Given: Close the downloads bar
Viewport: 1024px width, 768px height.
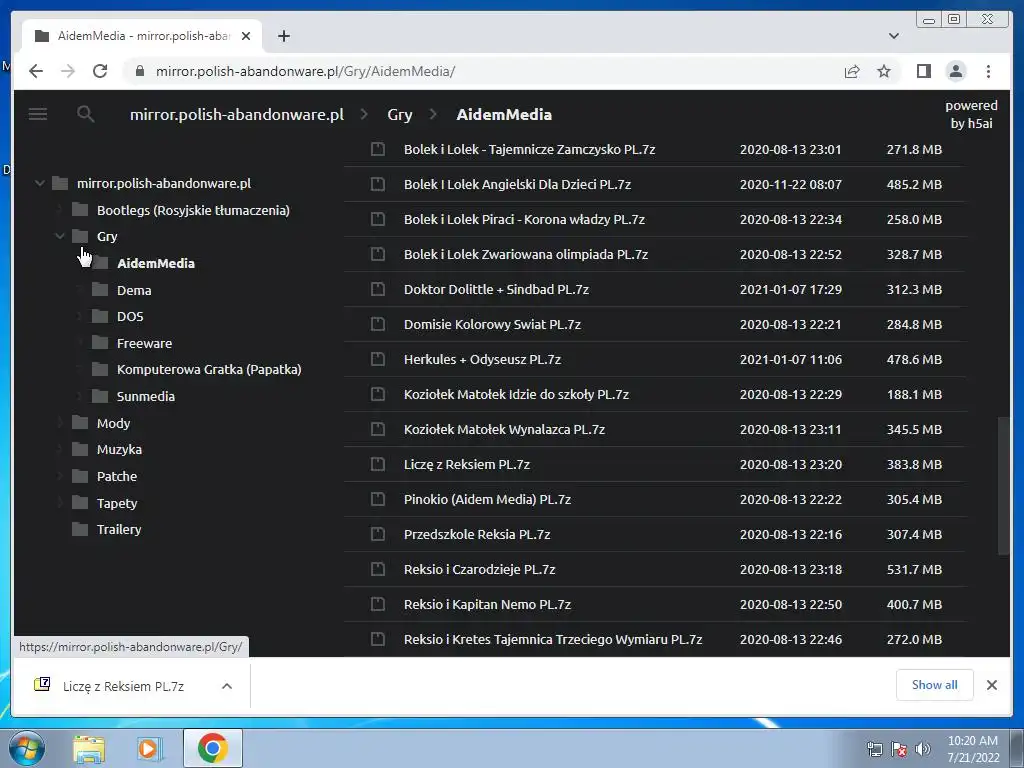Looking at the screenshot, I should tap(991, 685).
